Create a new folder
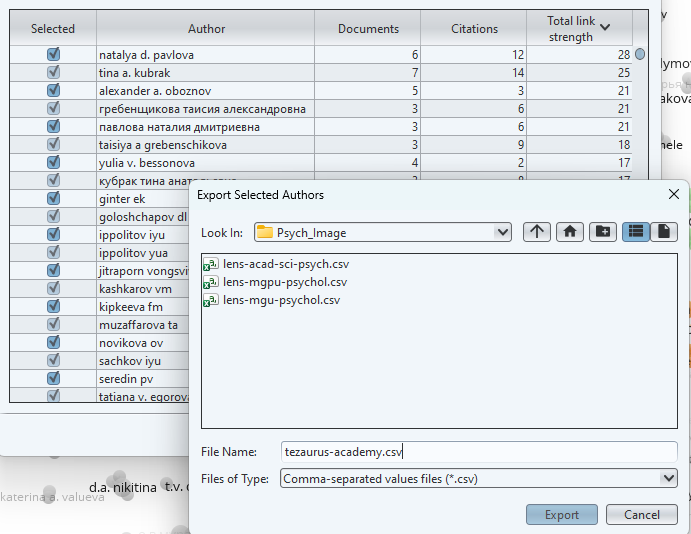The image size is (691, 534). point(601,232)
